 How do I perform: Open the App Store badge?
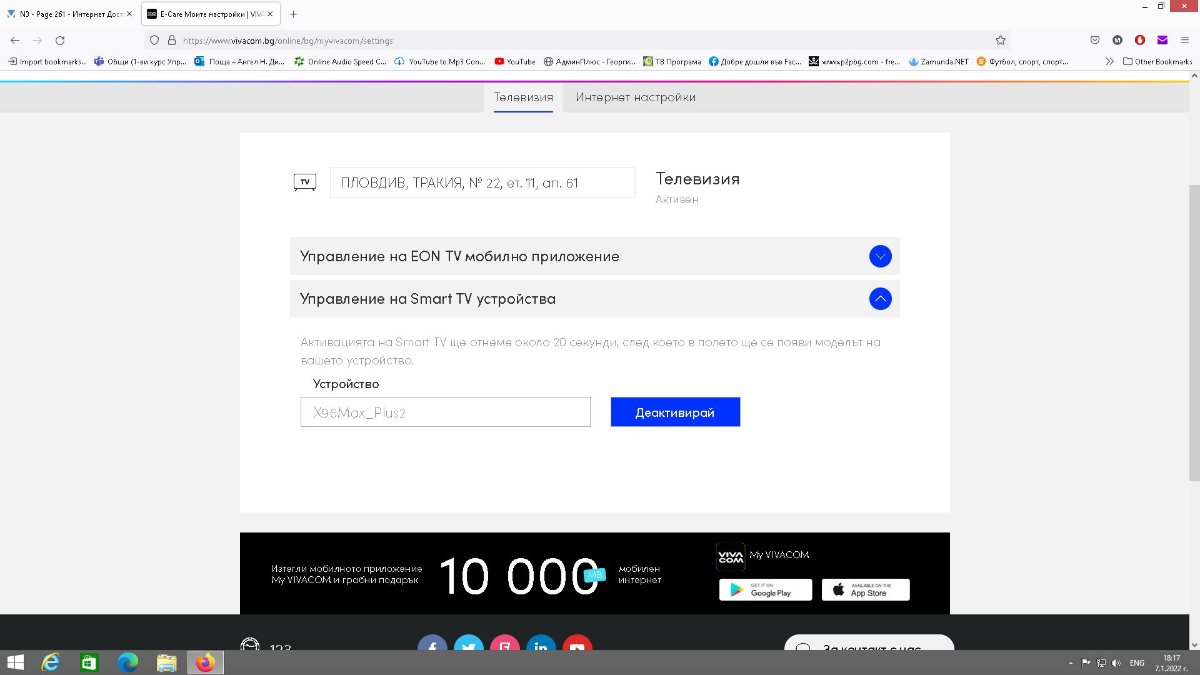[866, 590]
